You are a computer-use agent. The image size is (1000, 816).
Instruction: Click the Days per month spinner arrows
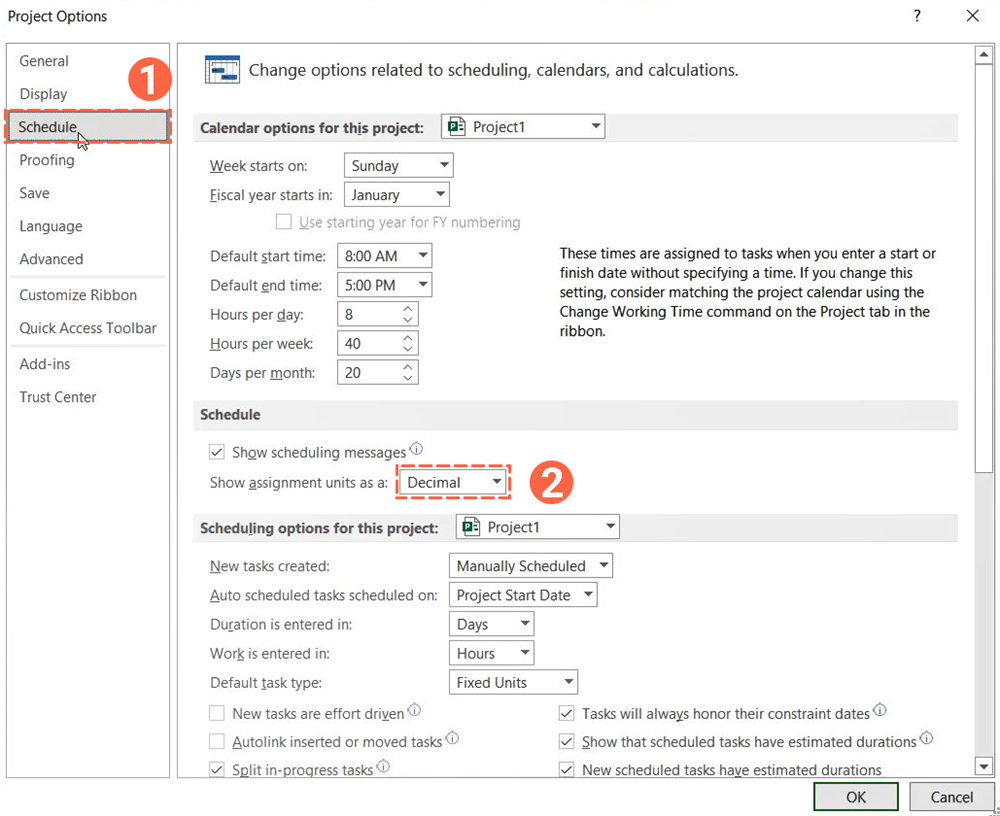click(408, 373)
